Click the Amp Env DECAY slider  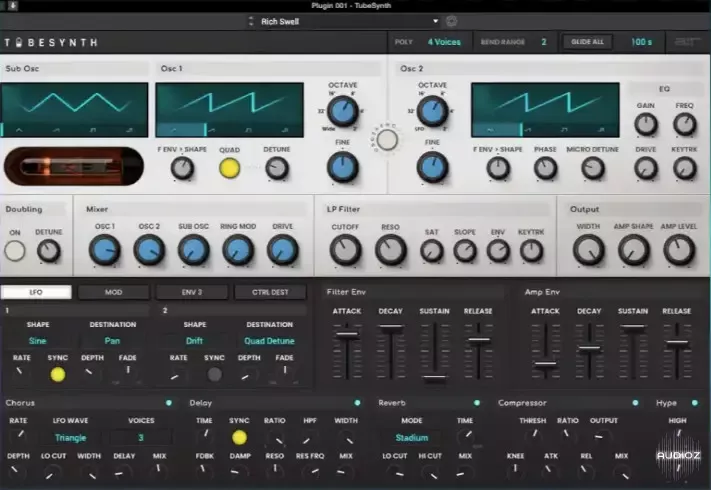click(589, 351)
